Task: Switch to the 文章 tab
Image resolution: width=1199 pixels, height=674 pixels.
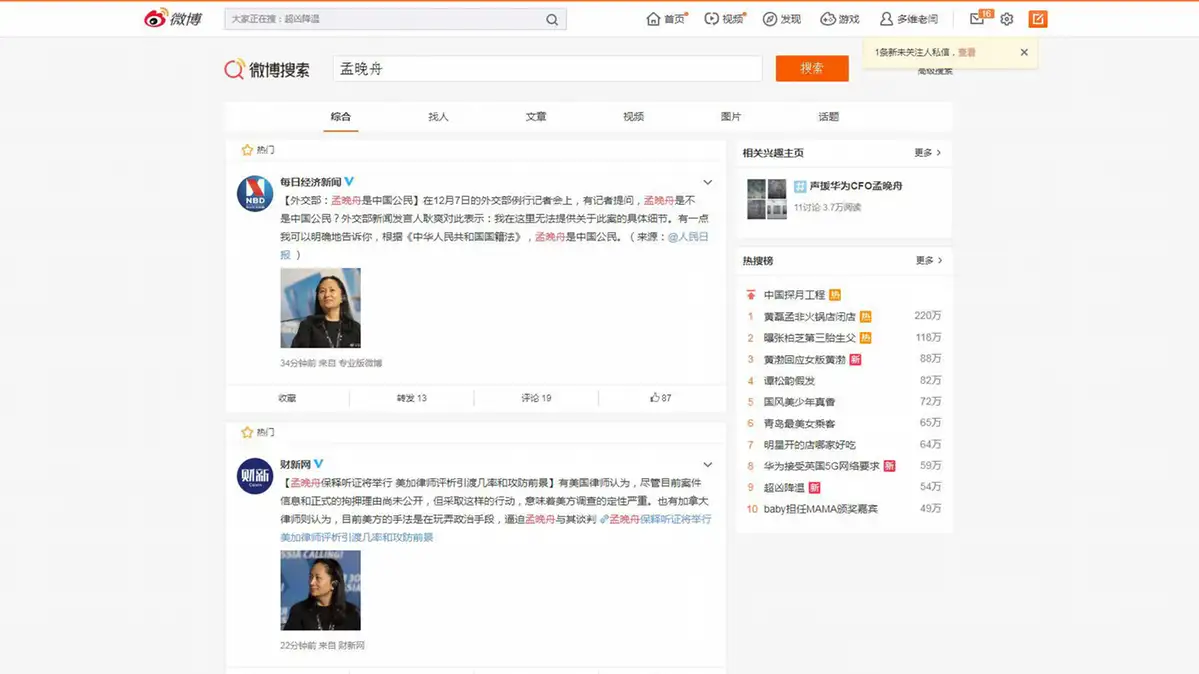Action: coord(536,117)
